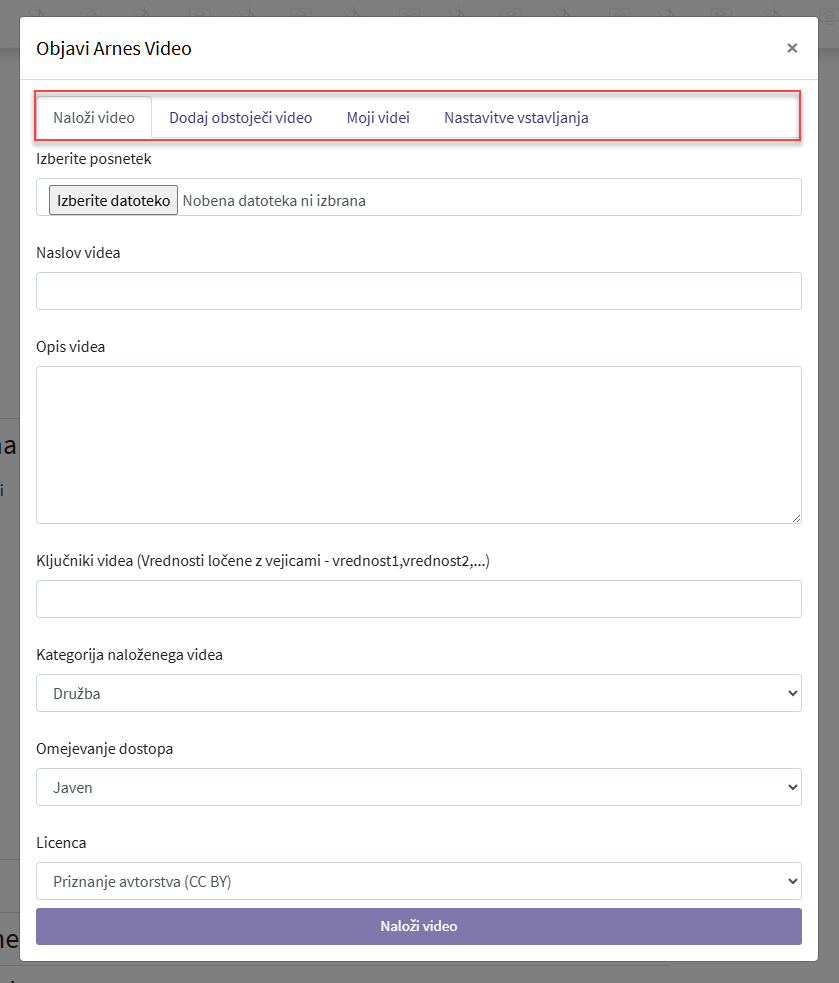This screenshot has height=983, width=839.
Task: Switch to the Naloži video tab
Action: pyautogui.click(x=94, y=117)
